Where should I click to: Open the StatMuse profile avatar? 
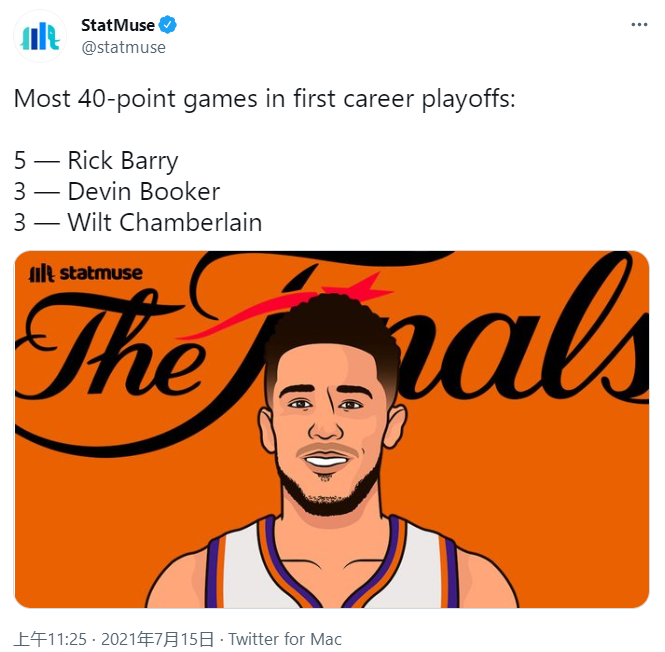coord(40,35)
